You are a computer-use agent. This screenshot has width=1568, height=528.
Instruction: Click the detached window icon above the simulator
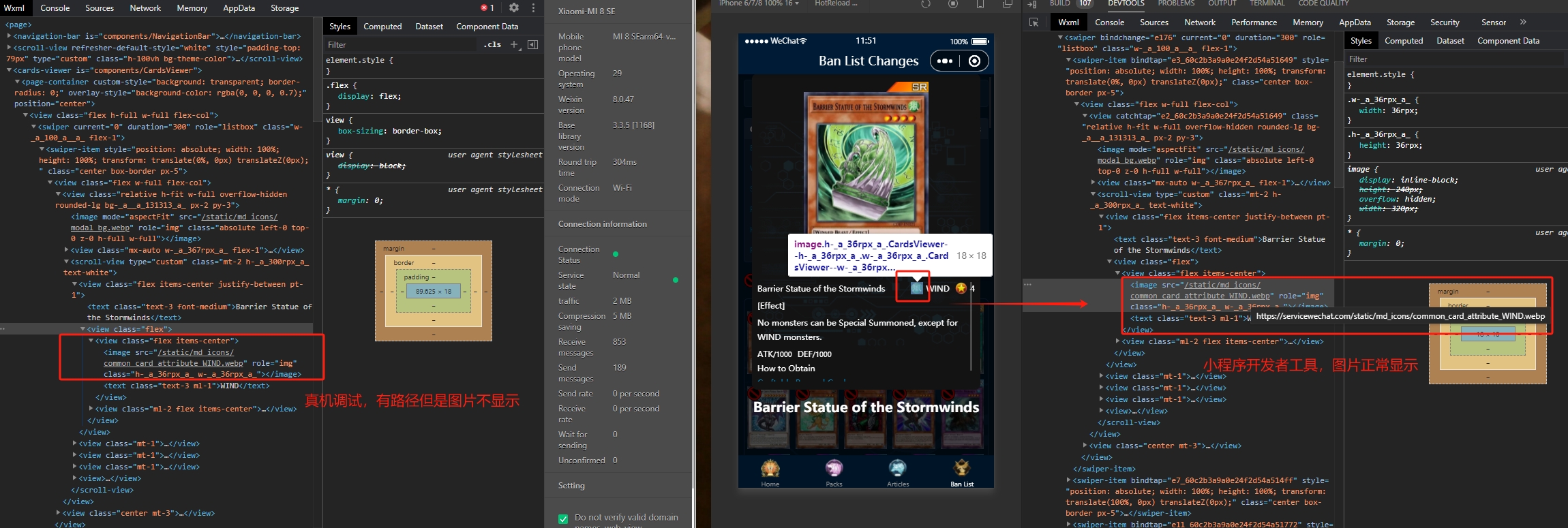[1008, 4]
